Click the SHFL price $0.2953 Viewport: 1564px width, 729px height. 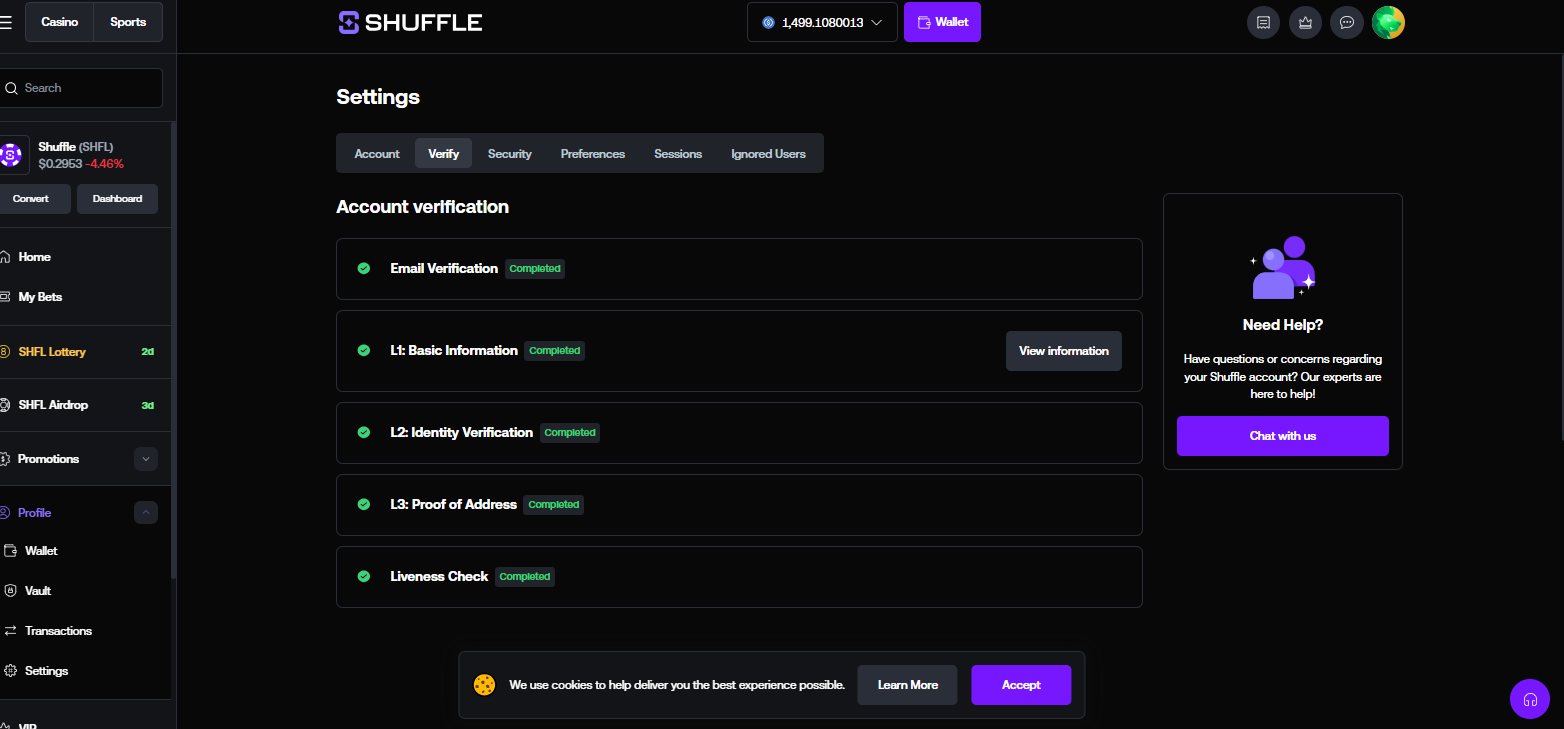[x=60, y=164]
